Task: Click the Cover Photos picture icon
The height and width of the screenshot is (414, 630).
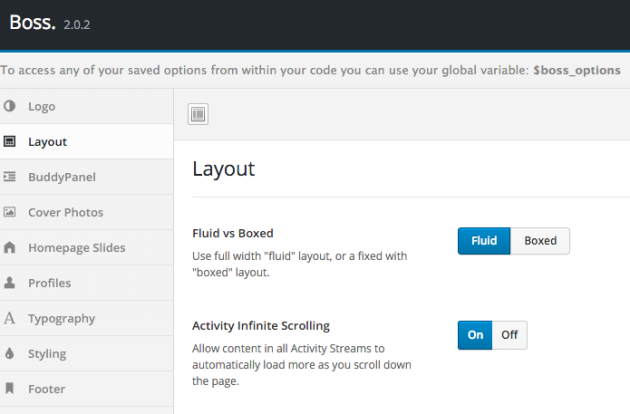Action: 10,212
